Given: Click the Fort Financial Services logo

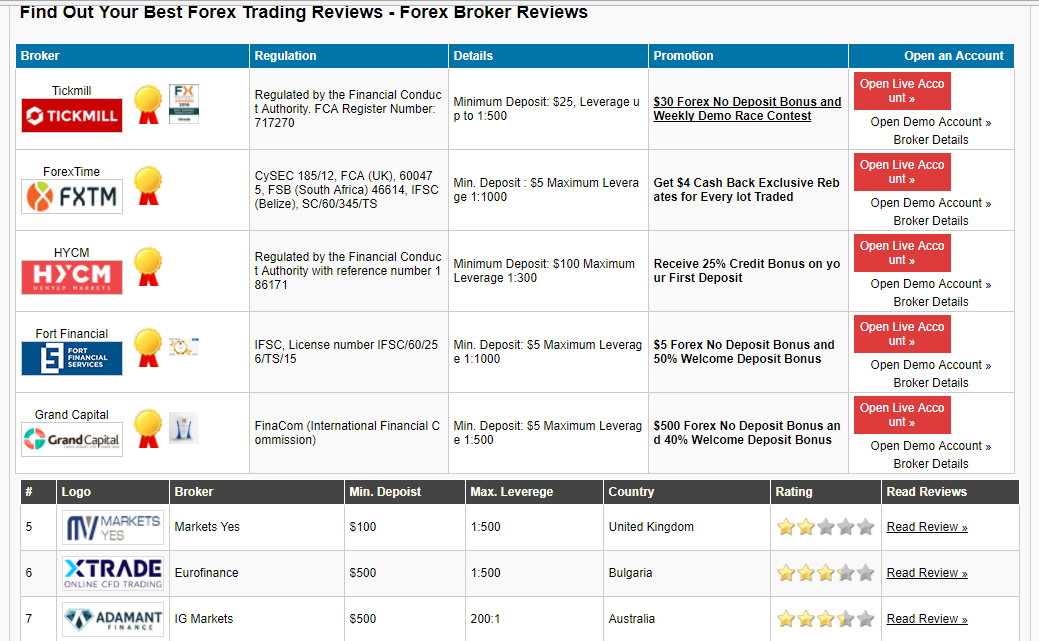Looking at the screenshot, I should pos(71,358).
